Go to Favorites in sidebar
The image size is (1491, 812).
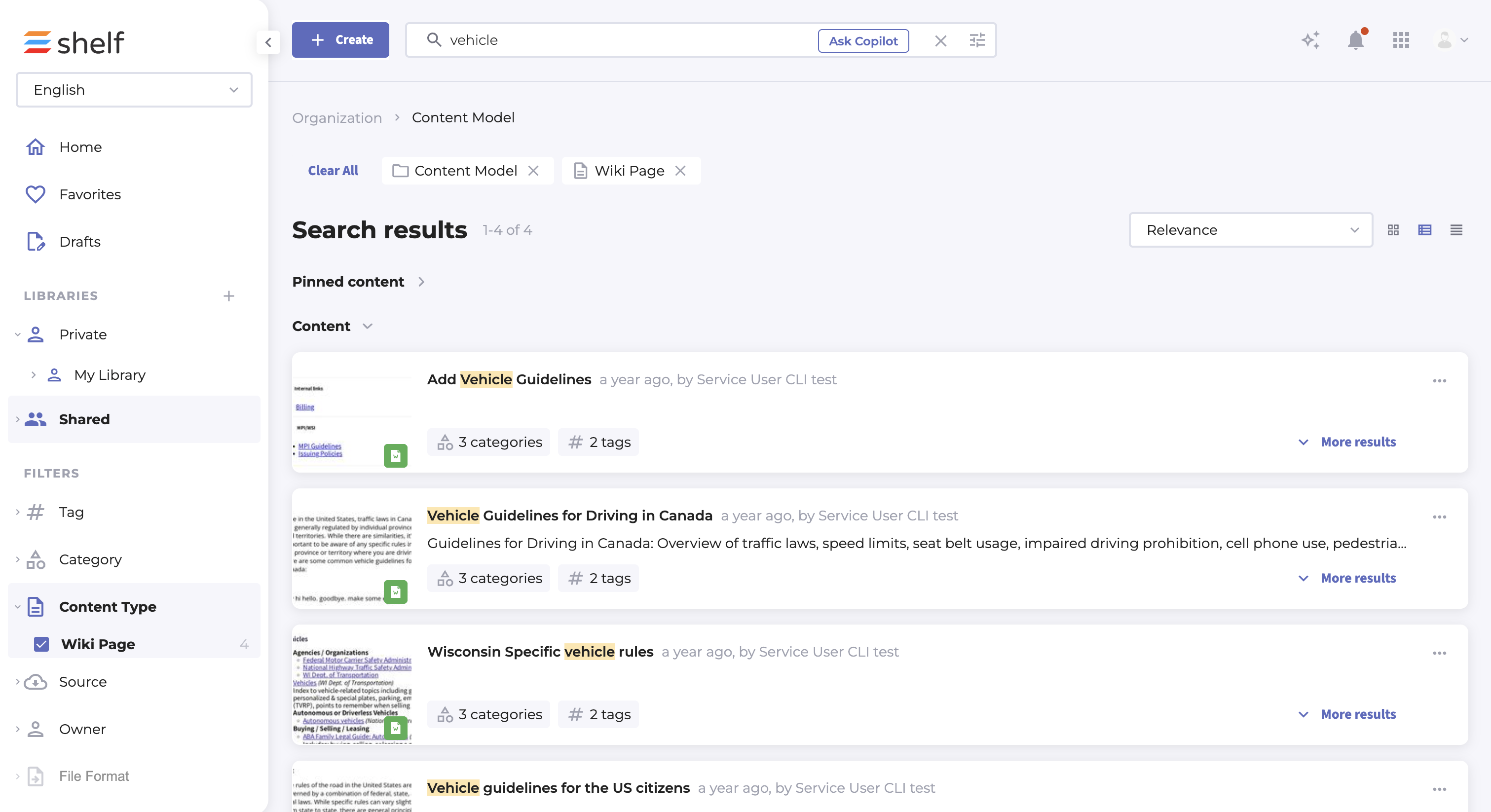click(x=90, y=194)
